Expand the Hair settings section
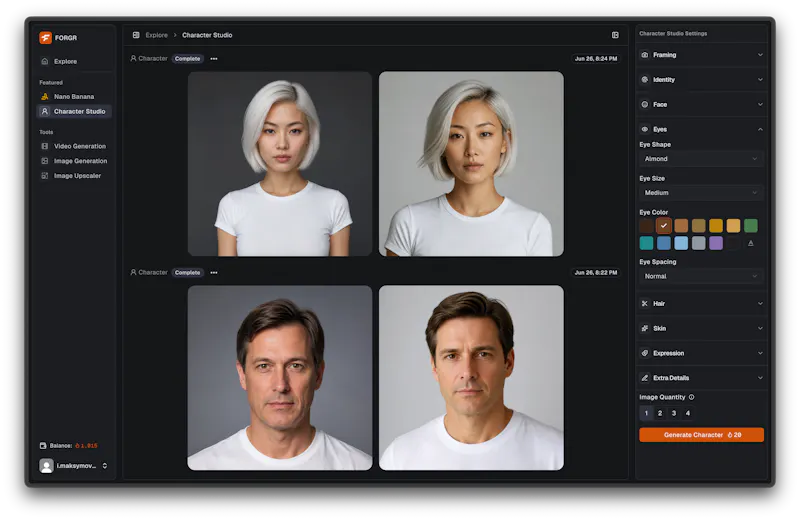 [x=701, y=304]
